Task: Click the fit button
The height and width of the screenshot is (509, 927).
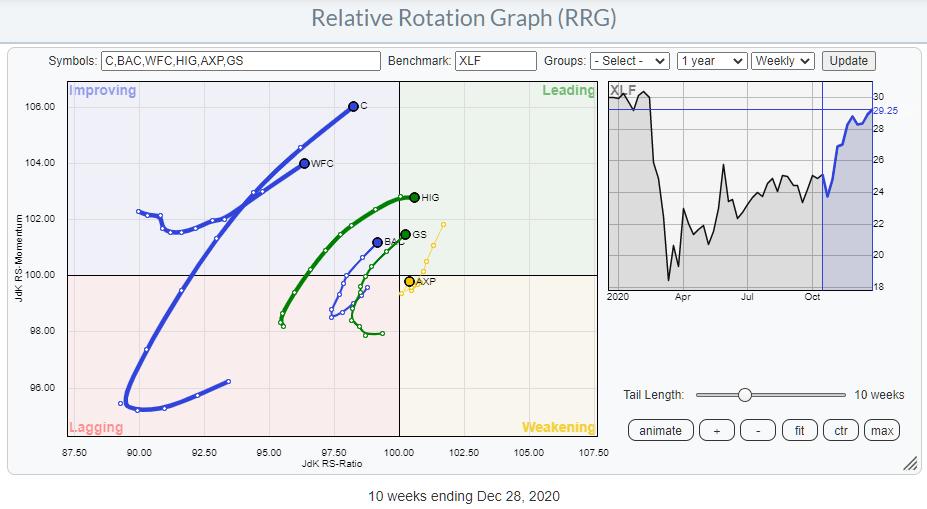Action: (799, 430)
